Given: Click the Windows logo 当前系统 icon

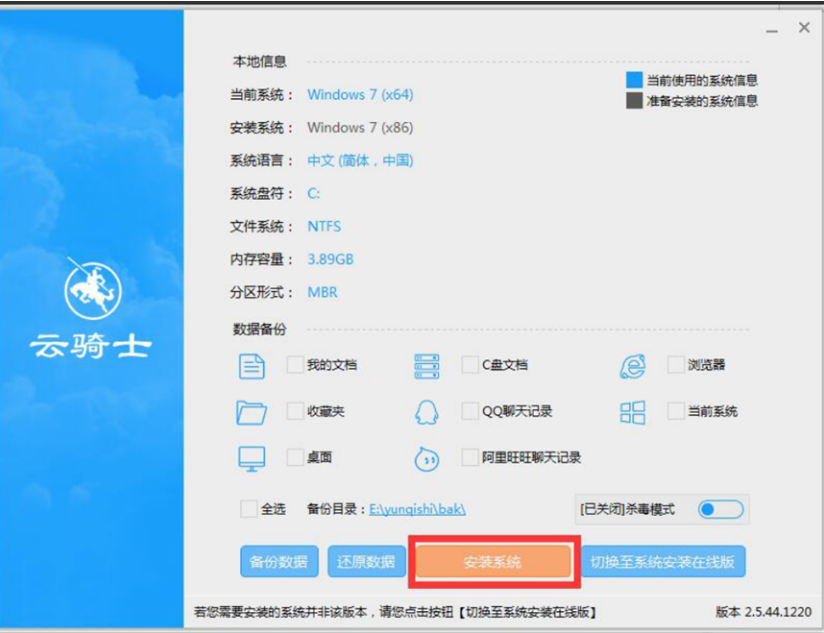Looking at the screenshot, I should click(632, 412).
